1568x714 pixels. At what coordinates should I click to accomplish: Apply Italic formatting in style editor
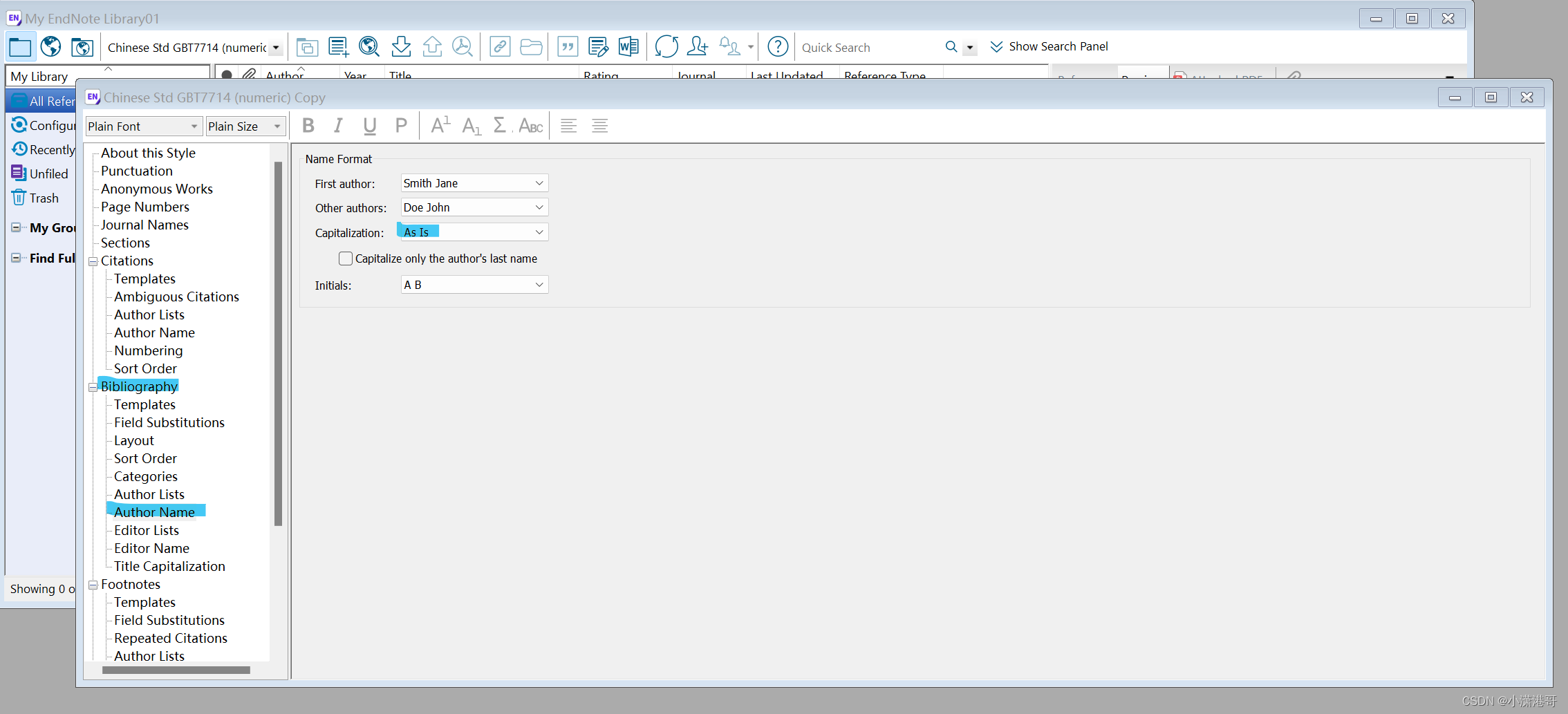[338, 126]
